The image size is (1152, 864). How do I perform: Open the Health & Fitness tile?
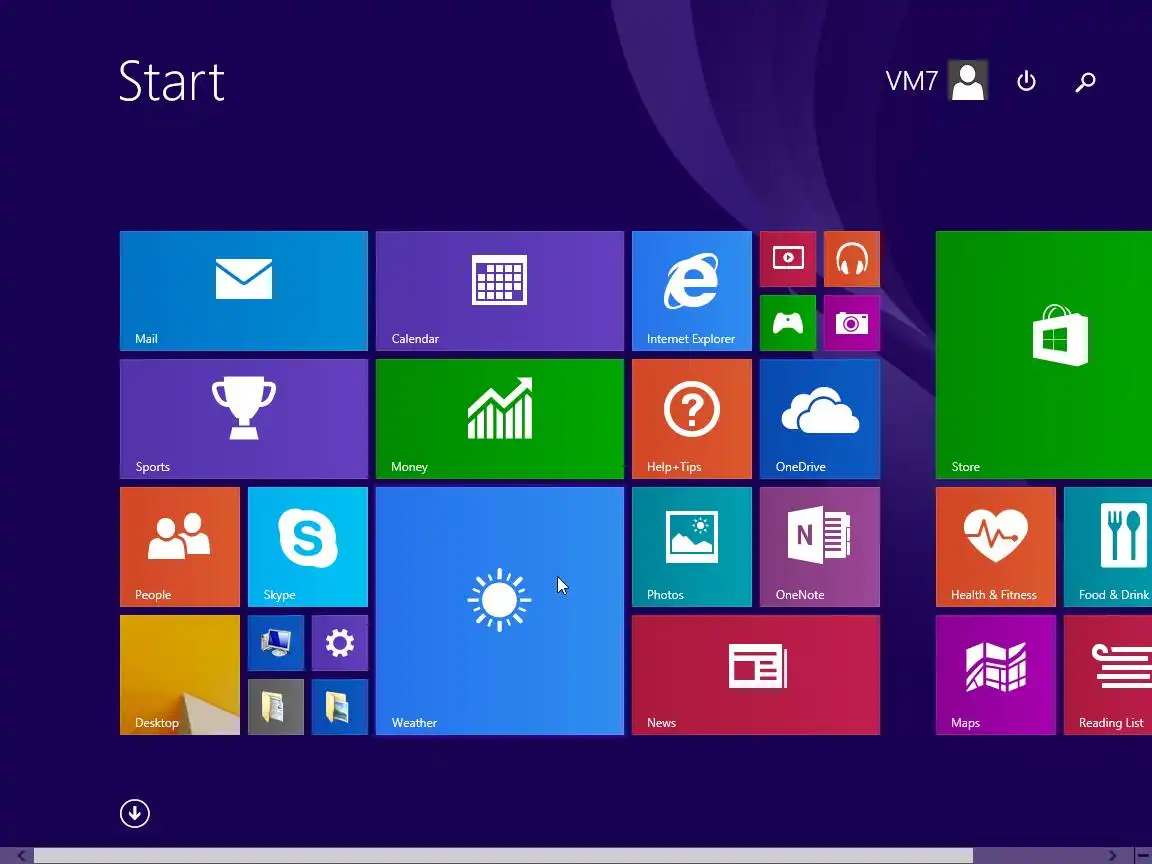click(x=996, y=547)
